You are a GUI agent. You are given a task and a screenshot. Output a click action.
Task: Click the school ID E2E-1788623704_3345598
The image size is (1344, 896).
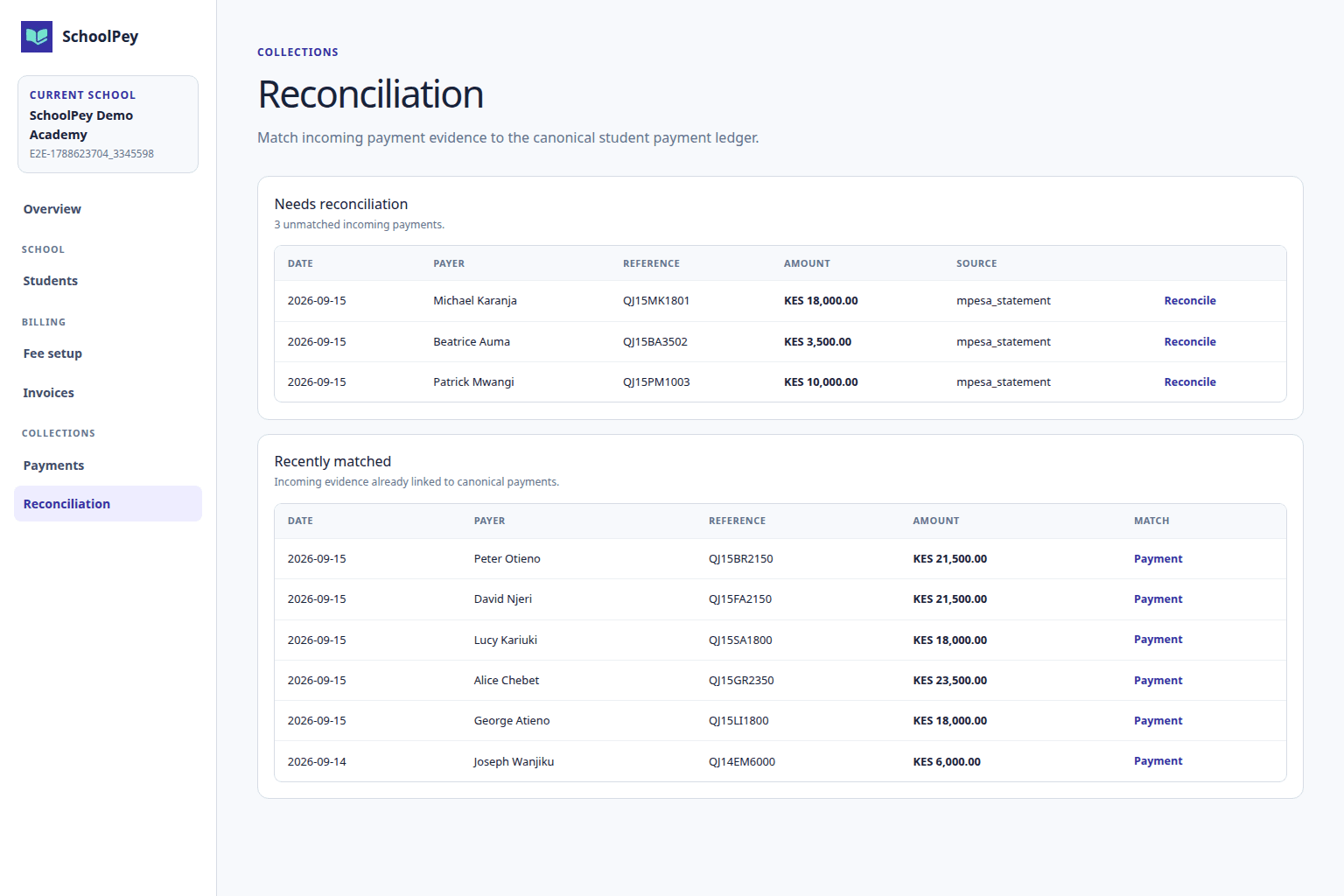[92, 154]
